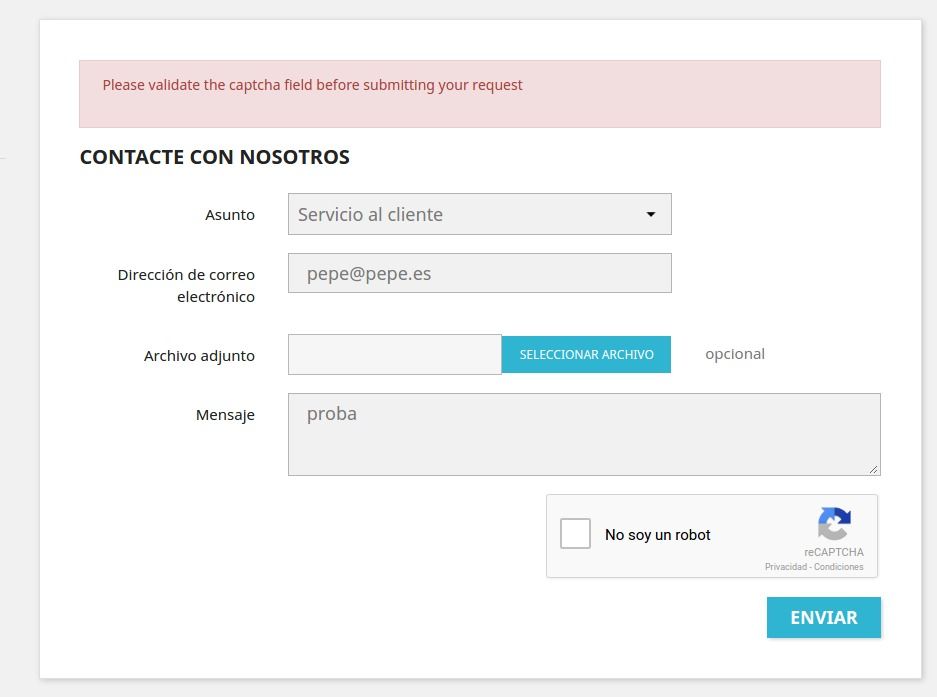Click the Dirección de correo electrónico label

186,286
